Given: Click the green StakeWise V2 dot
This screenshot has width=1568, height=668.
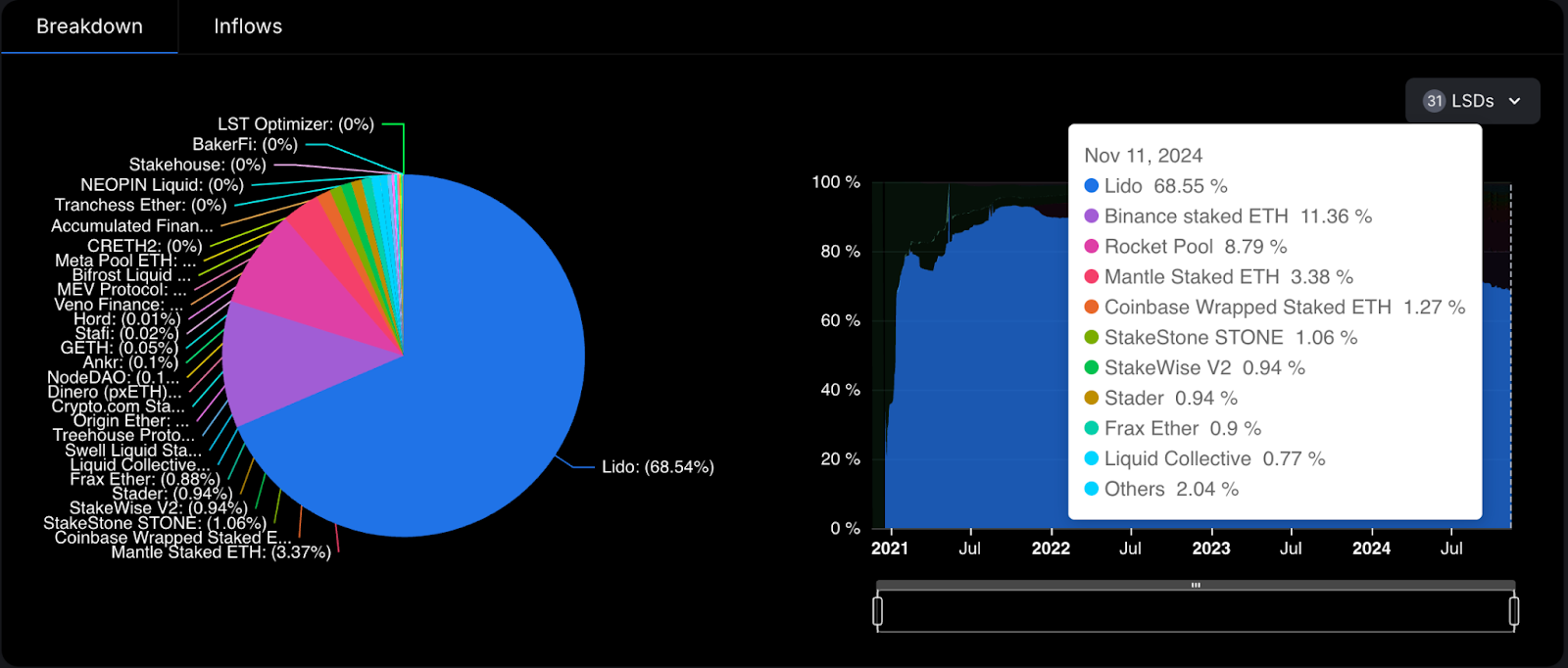Looking at the screenshot, I should coord(1091,367).
